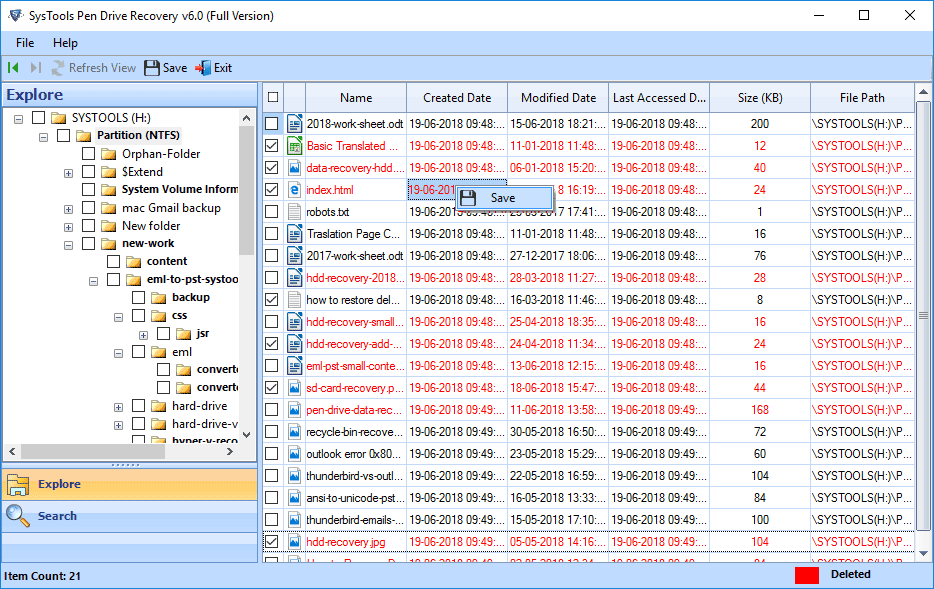Click the index.html browser file icon
Screen dimensions: 934x589
[x=295, y=190]
